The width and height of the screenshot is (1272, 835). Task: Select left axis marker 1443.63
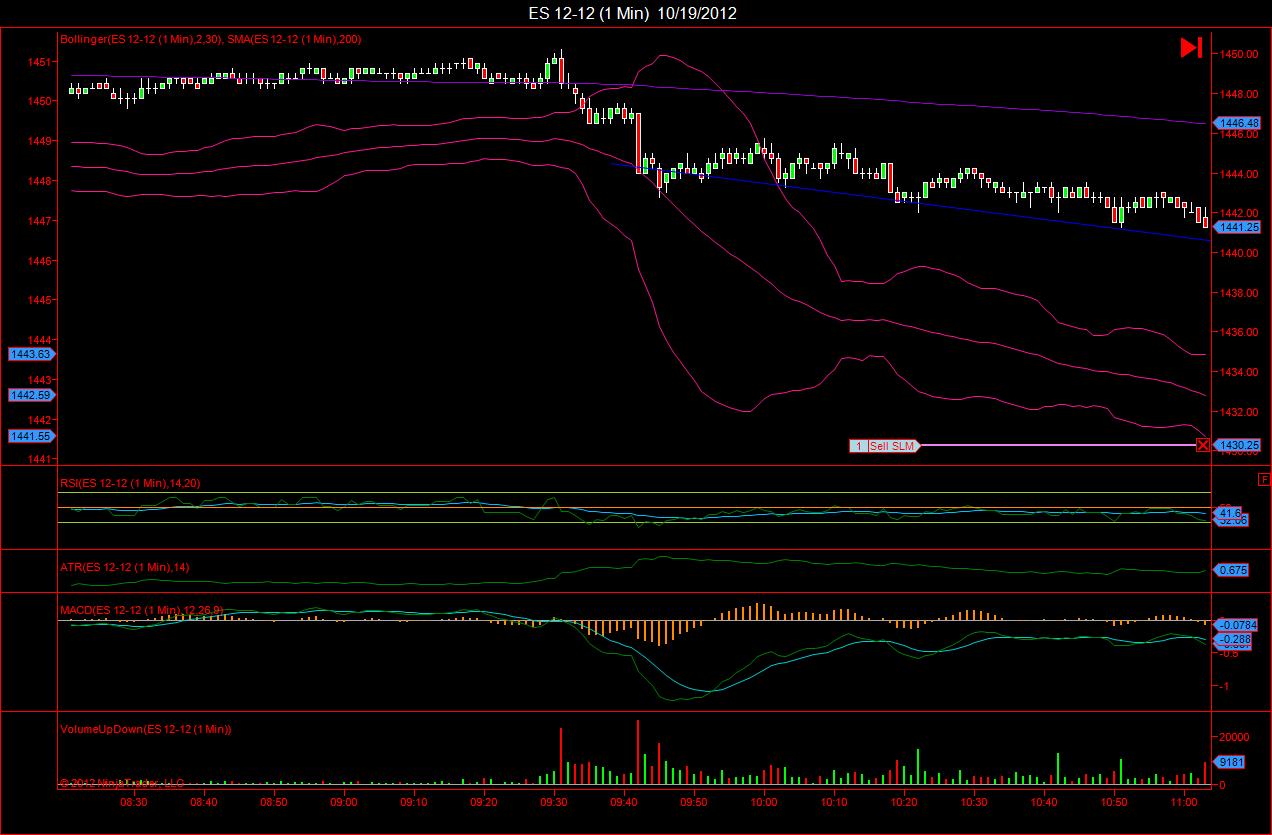32,354
